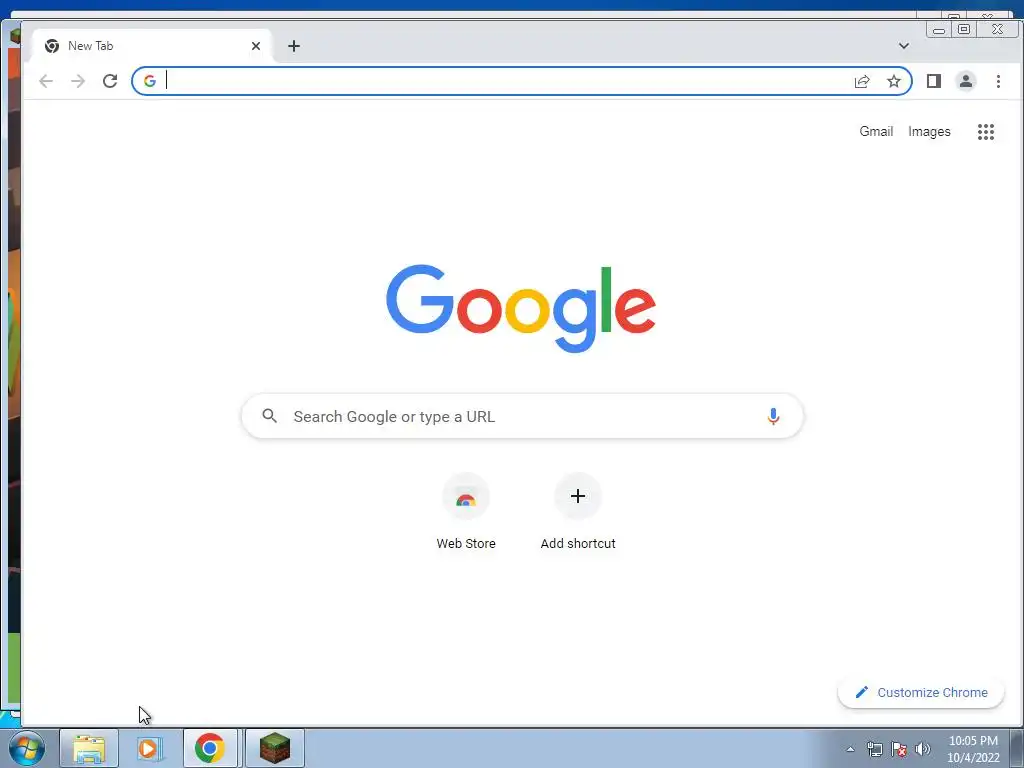Bookmark this tab with the star icon
Image resolution: width=1024 pixels, height=768 pixels.
click(x=893, y=81)
